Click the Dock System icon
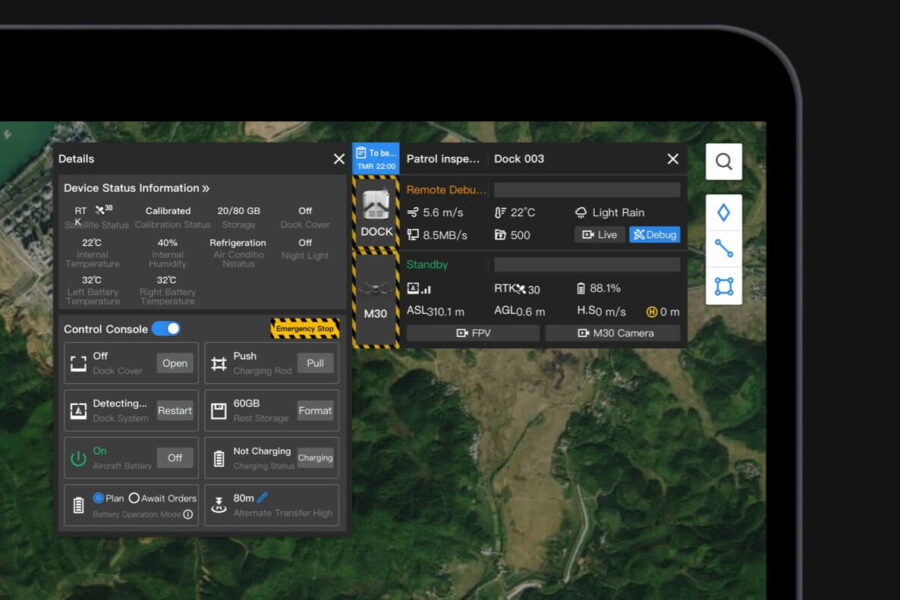900x600 pixels. 78,411
